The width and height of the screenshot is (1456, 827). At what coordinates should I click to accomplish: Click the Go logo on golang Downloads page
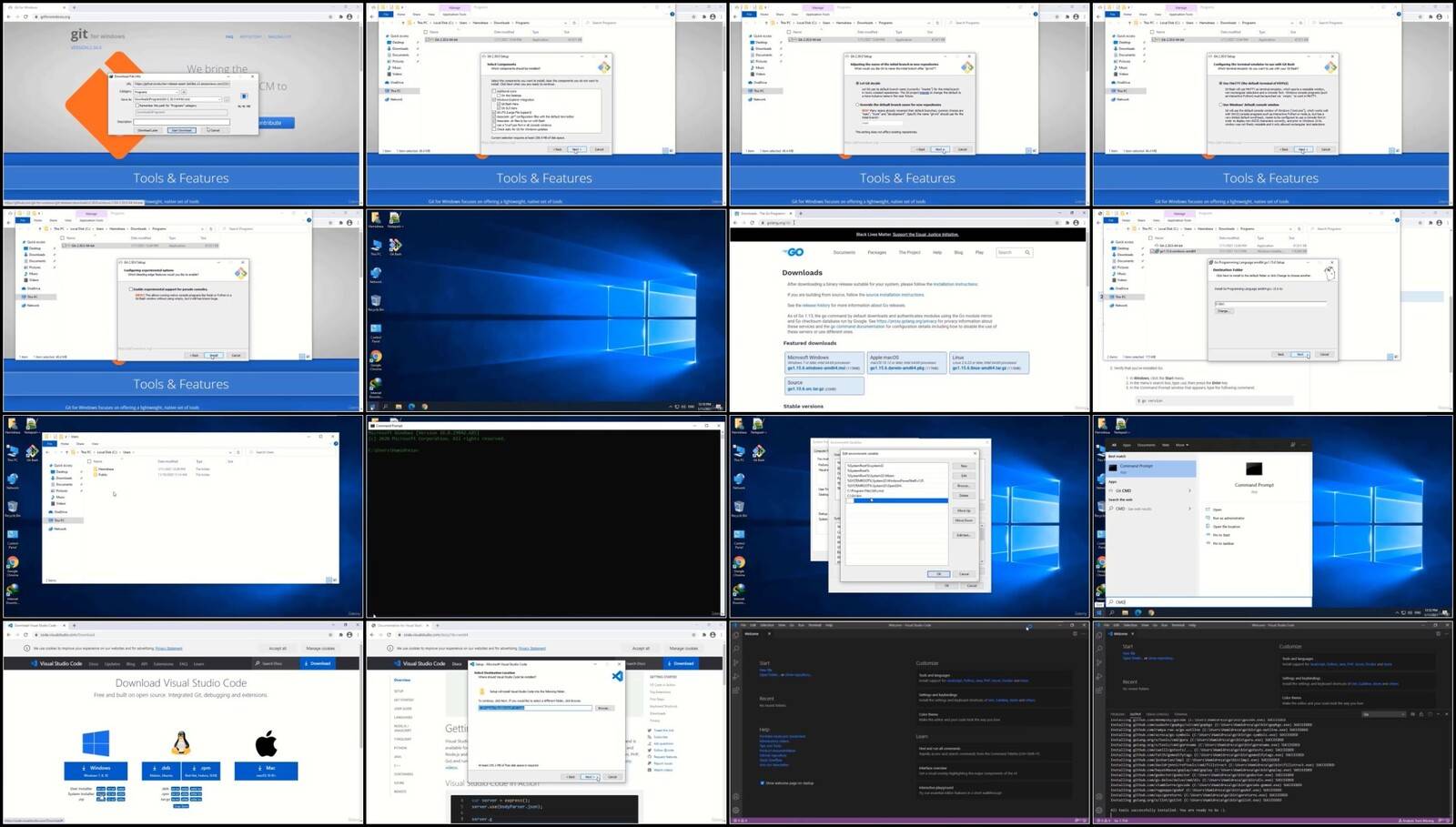point(794,252)
